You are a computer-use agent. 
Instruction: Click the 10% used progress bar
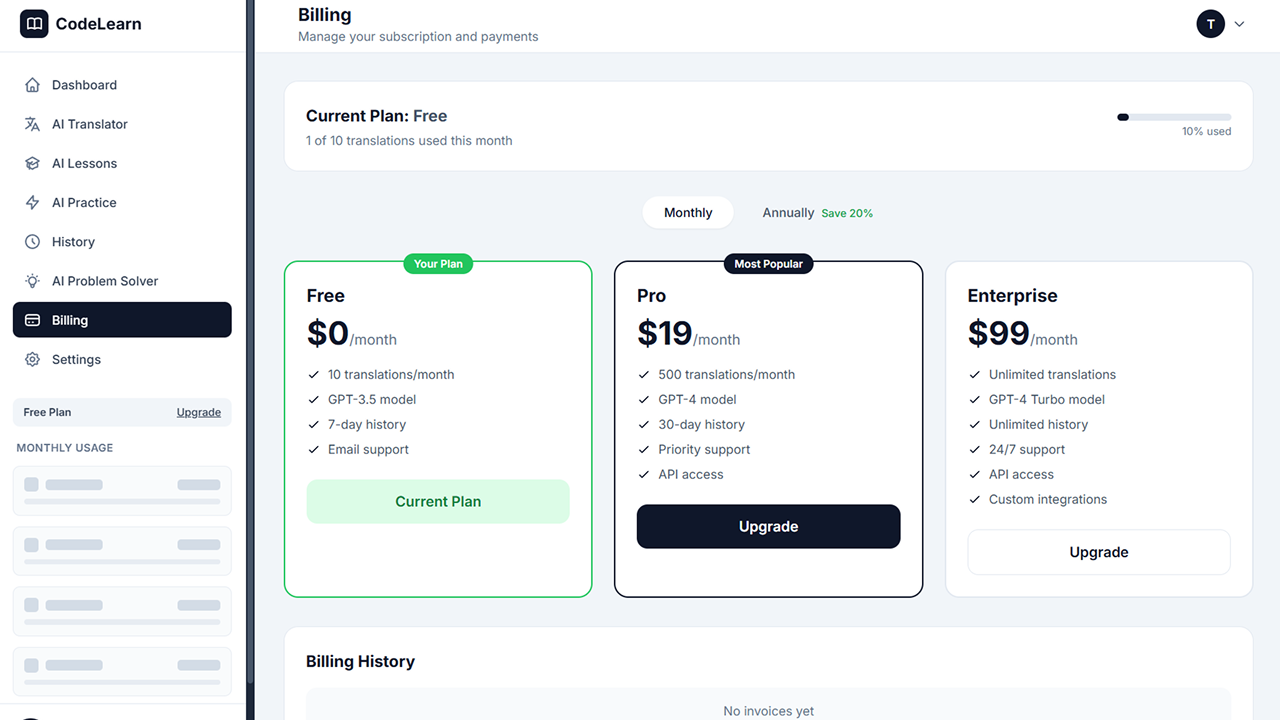(x=1174, y=117)
